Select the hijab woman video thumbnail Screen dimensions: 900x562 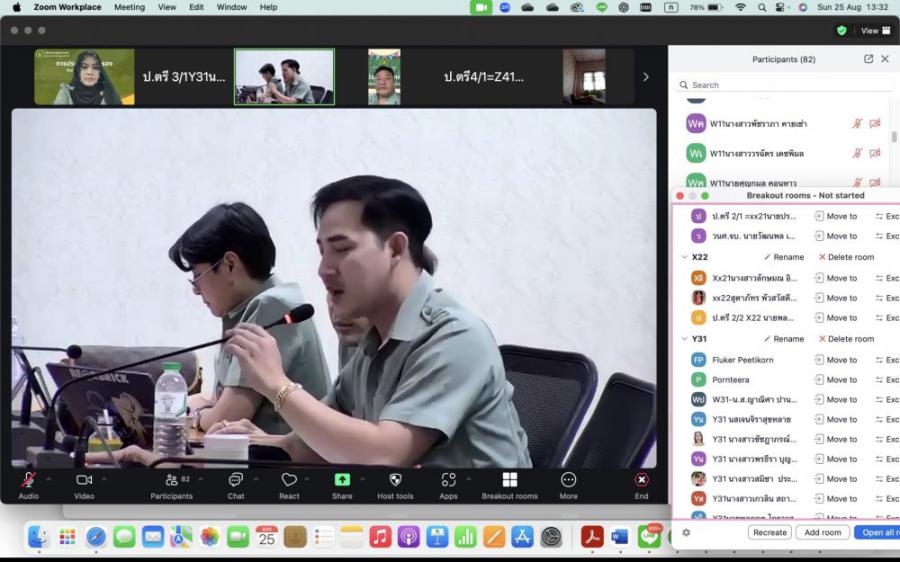84,77
